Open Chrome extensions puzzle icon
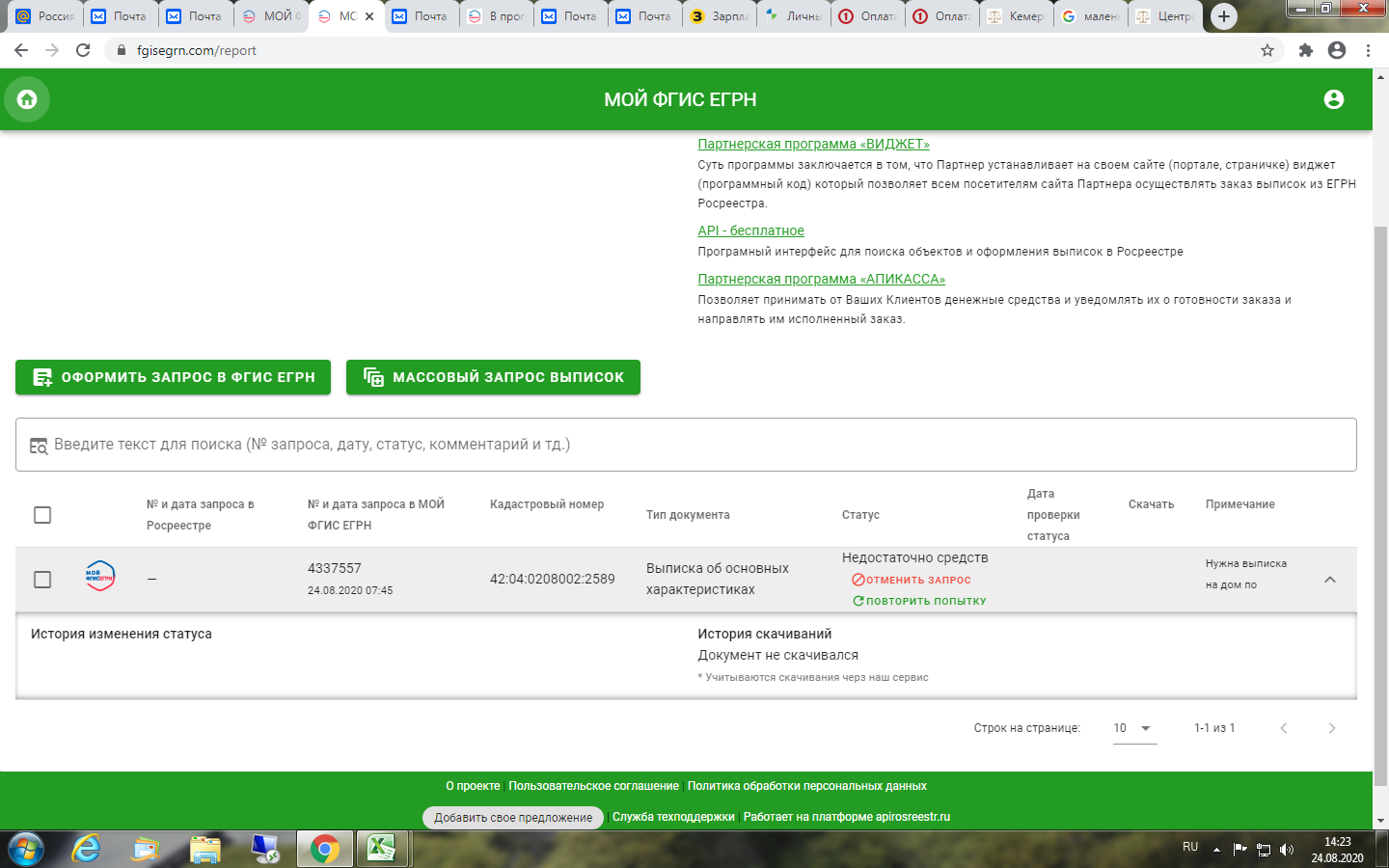 1306,50
